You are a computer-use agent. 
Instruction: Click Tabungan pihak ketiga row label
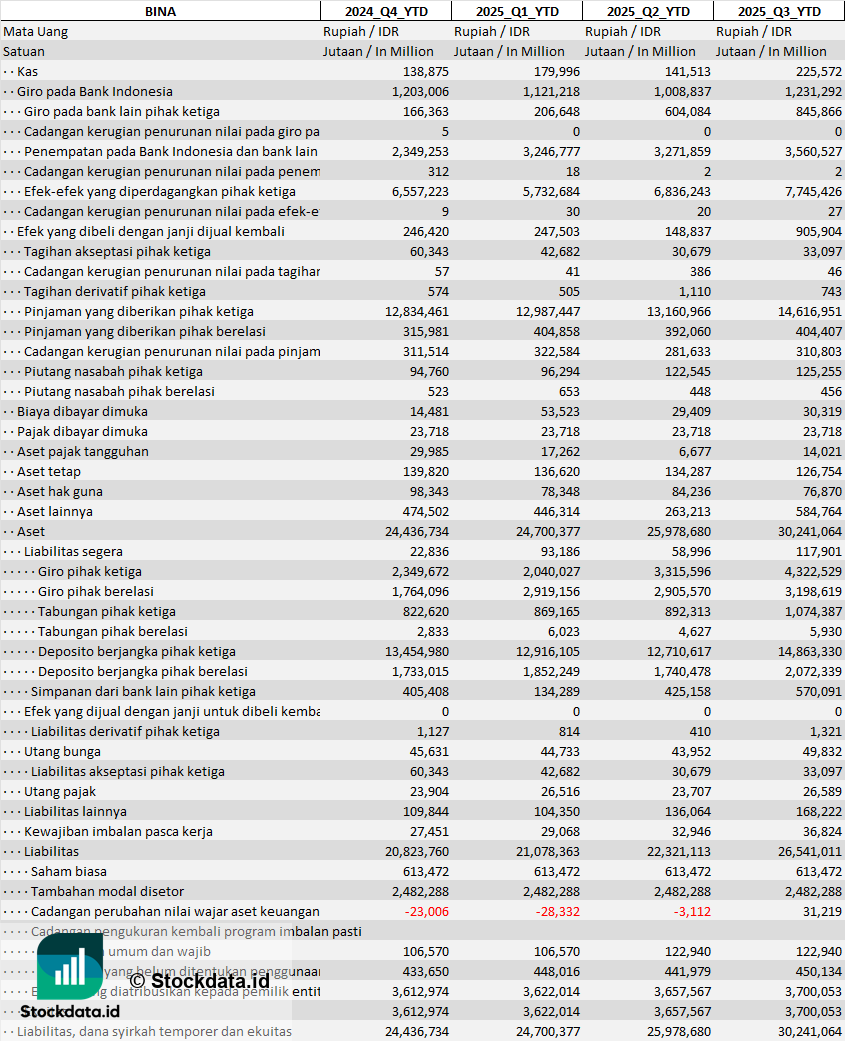click(107, 611)
